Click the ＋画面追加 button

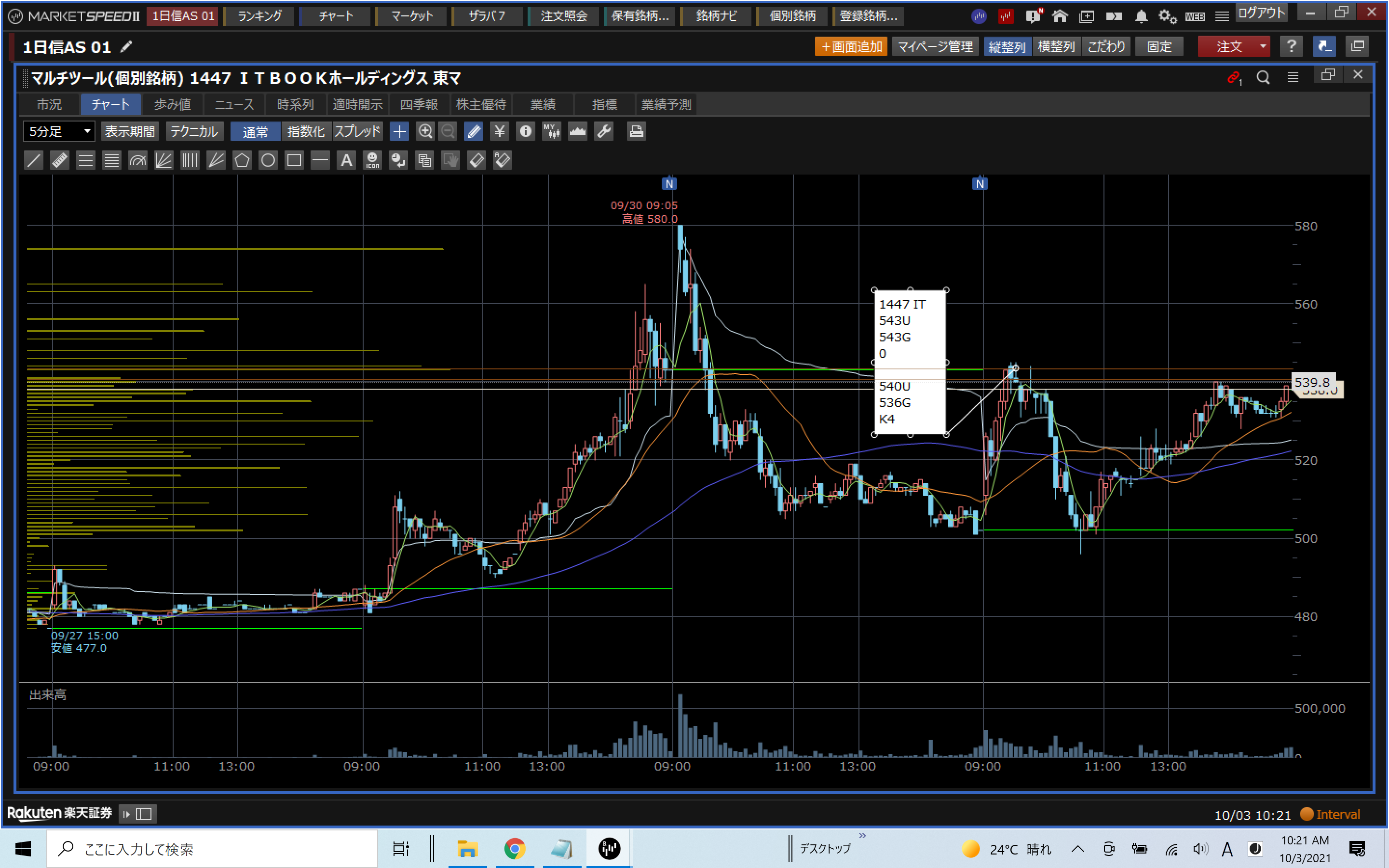click(x=851, y=46)
